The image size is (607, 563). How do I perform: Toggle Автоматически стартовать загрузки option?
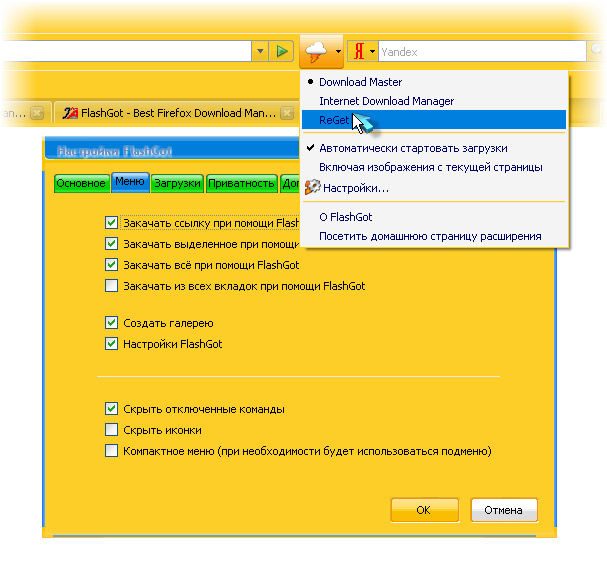[434, 148]
